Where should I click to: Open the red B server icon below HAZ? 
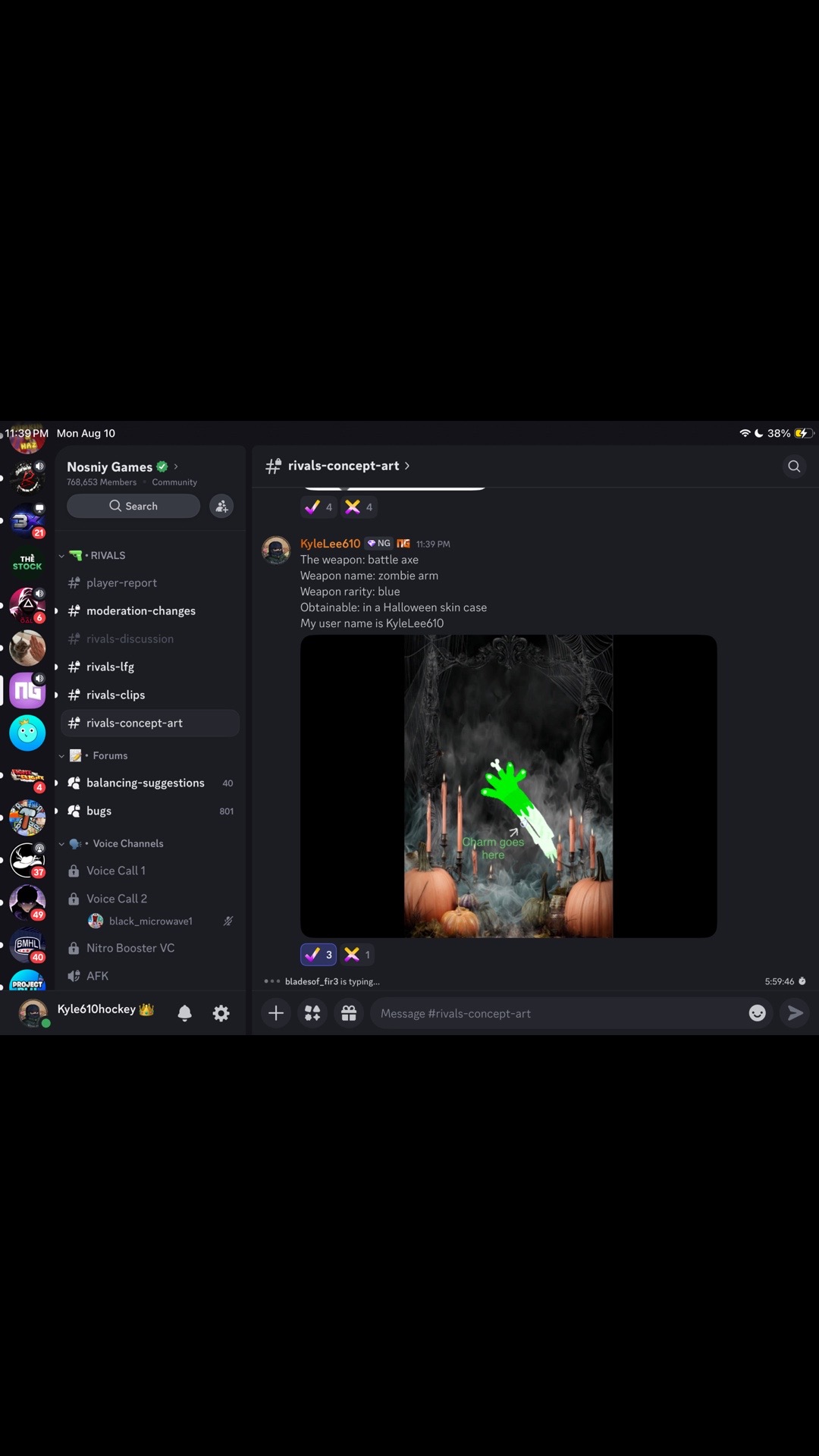pyautogui.click(x=27, y=478)
